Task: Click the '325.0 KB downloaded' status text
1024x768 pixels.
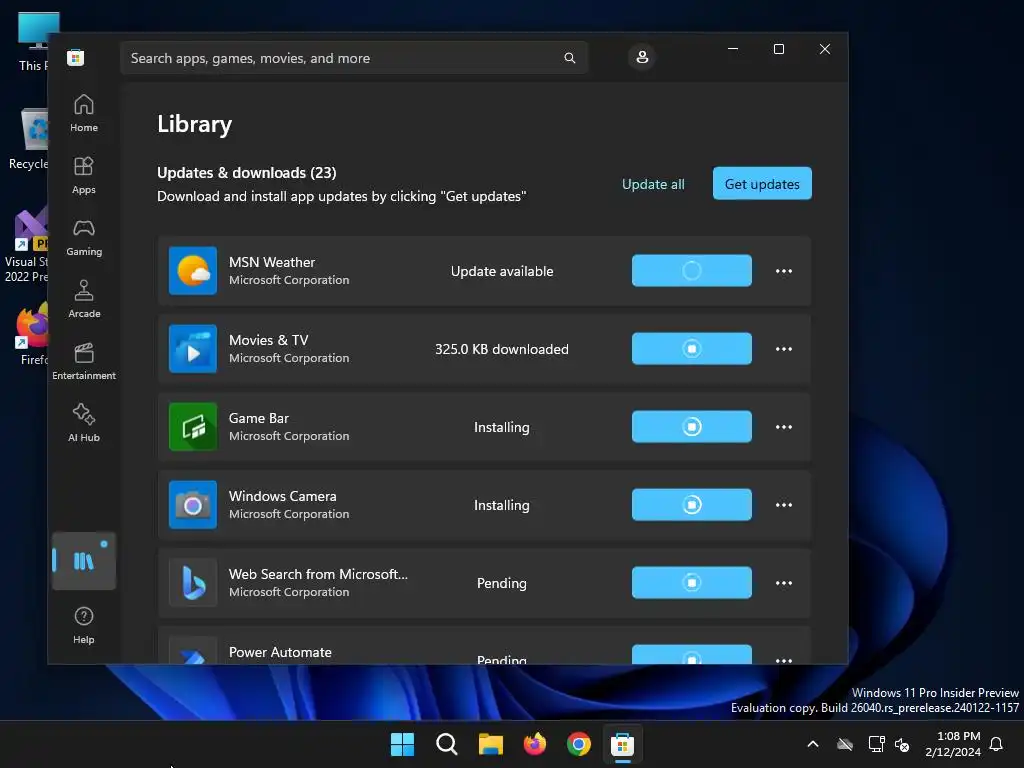Action: (502, 349)
